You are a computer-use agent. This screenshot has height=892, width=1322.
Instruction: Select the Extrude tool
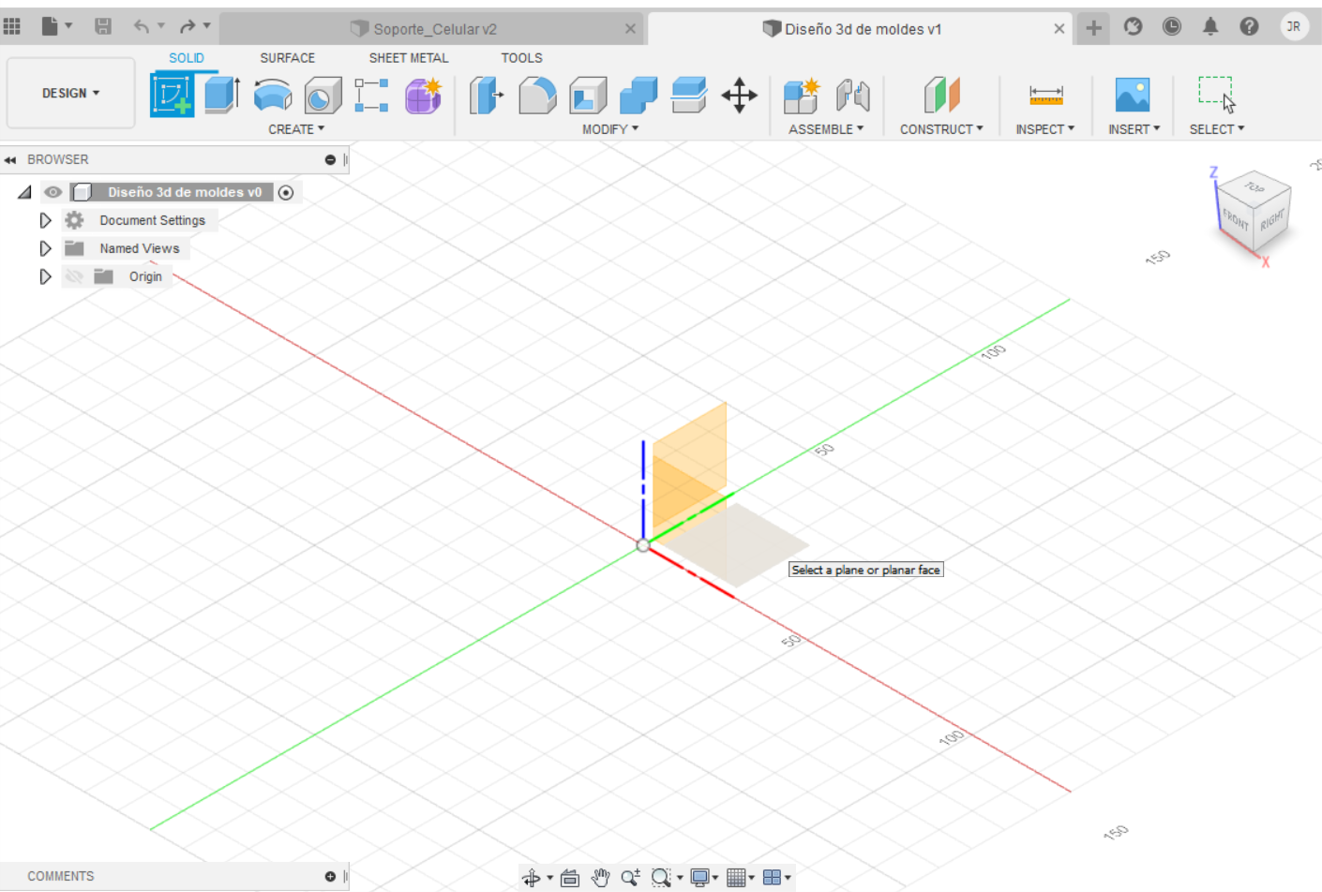click(222, 96)
